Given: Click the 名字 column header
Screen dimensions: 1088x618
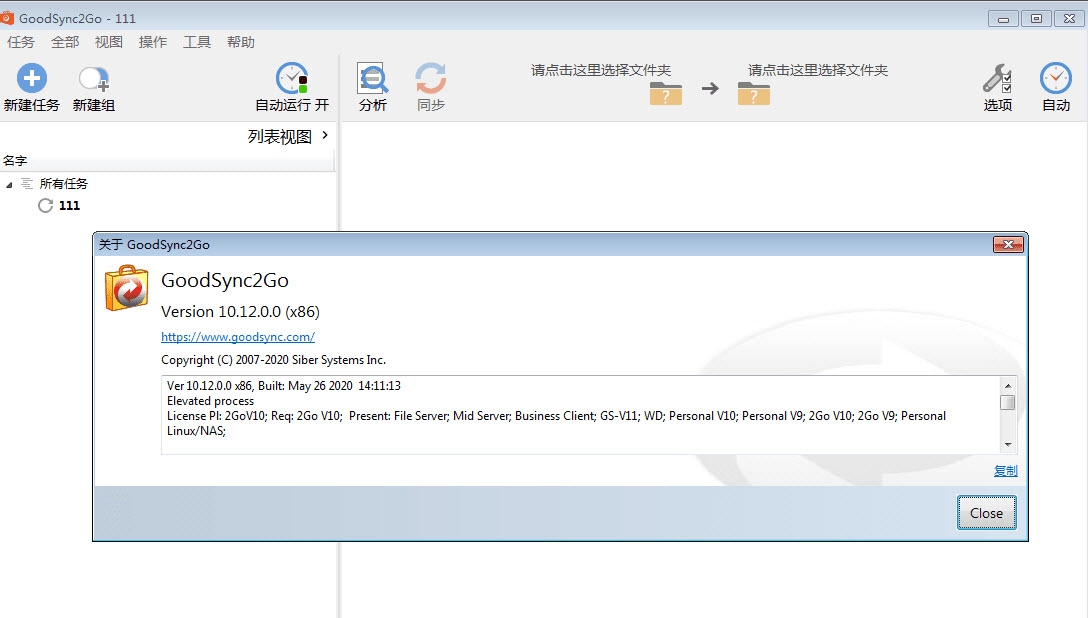Looking at the screenshot, I should point(167,161).
